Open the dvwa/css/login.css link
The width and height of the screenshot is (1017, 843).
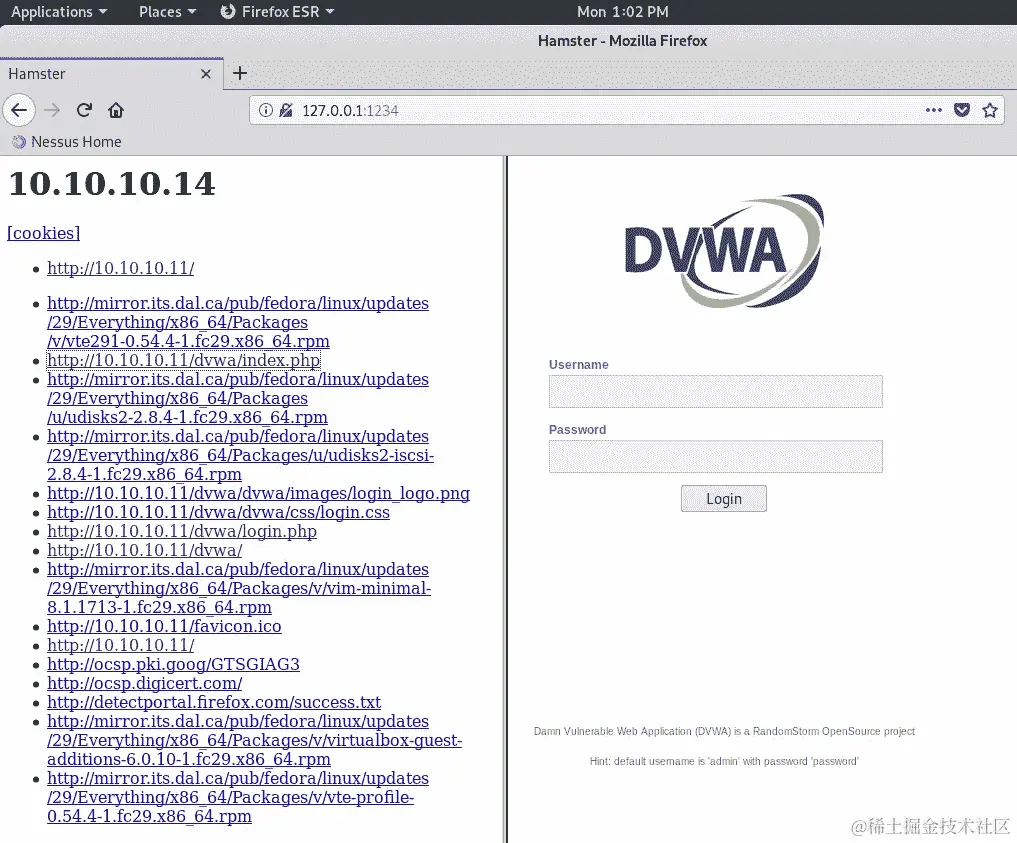point(219,512)
